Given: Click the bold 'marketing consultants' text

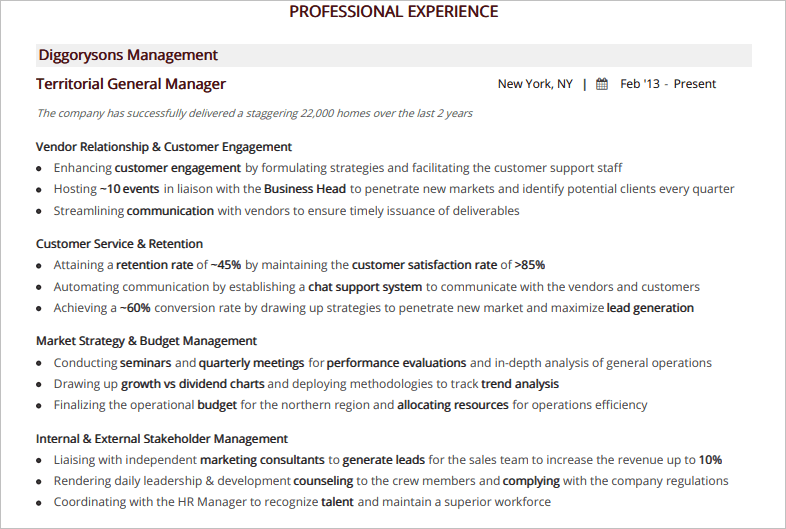Looking at the screenshot, I should point(263,460).
